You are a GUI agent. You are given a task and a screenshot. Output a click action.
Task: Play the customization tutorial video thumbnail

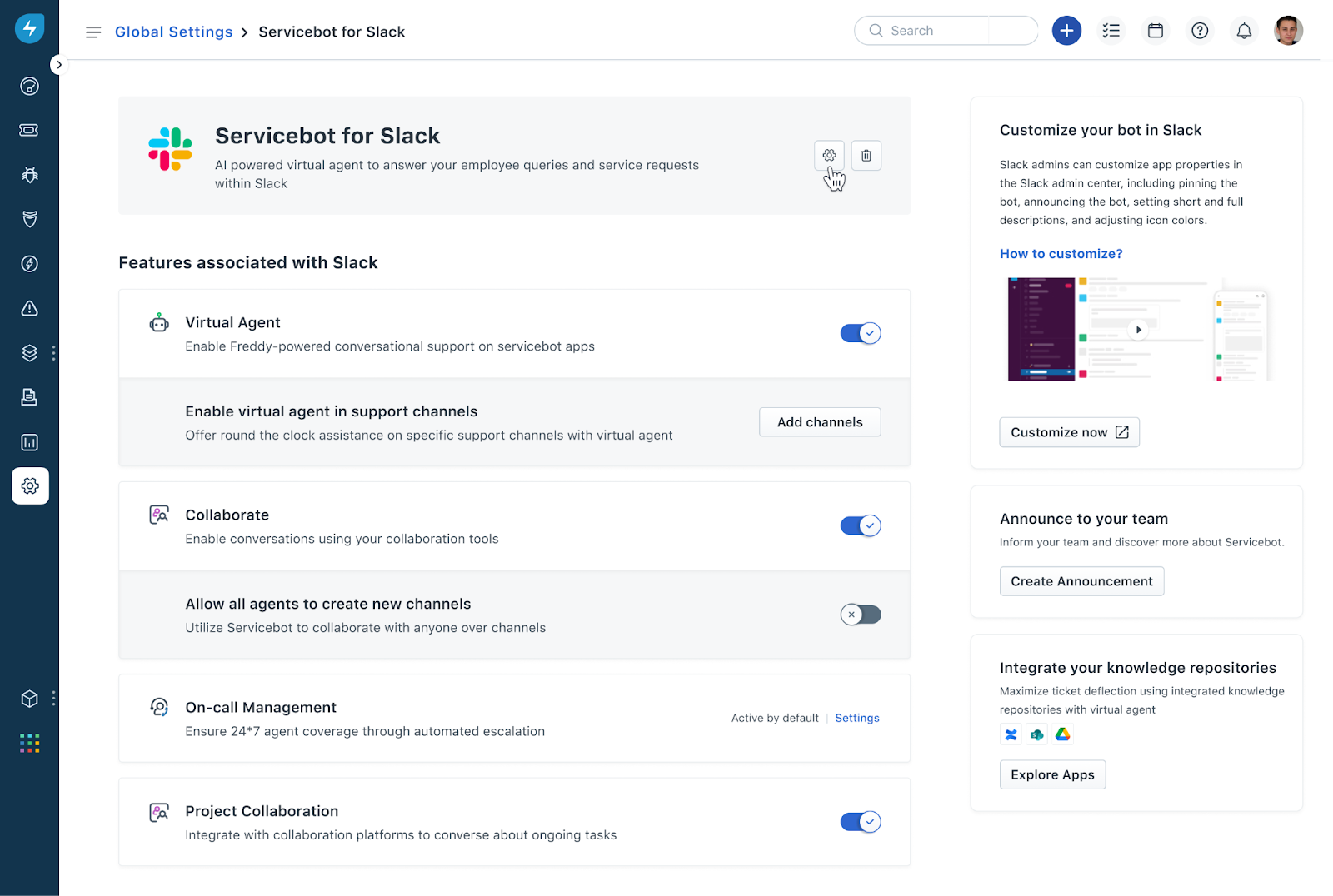click(x=1138, y=330)
